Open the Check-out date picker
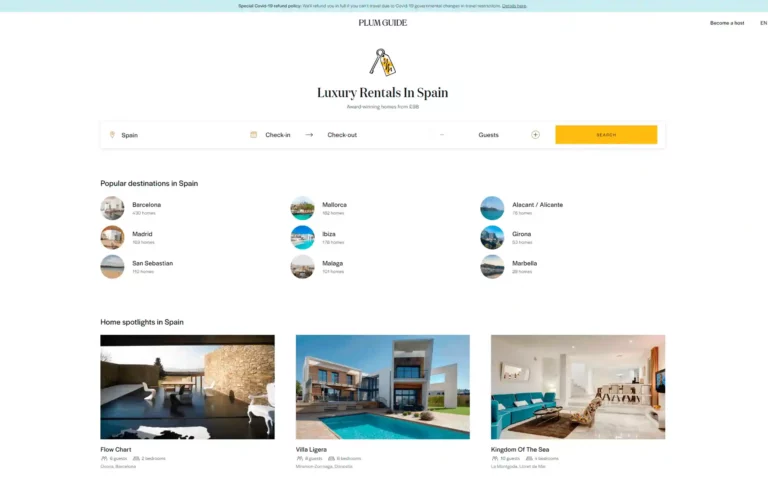The width and height of the screenshot is (768, 480). tap(342, 135)
